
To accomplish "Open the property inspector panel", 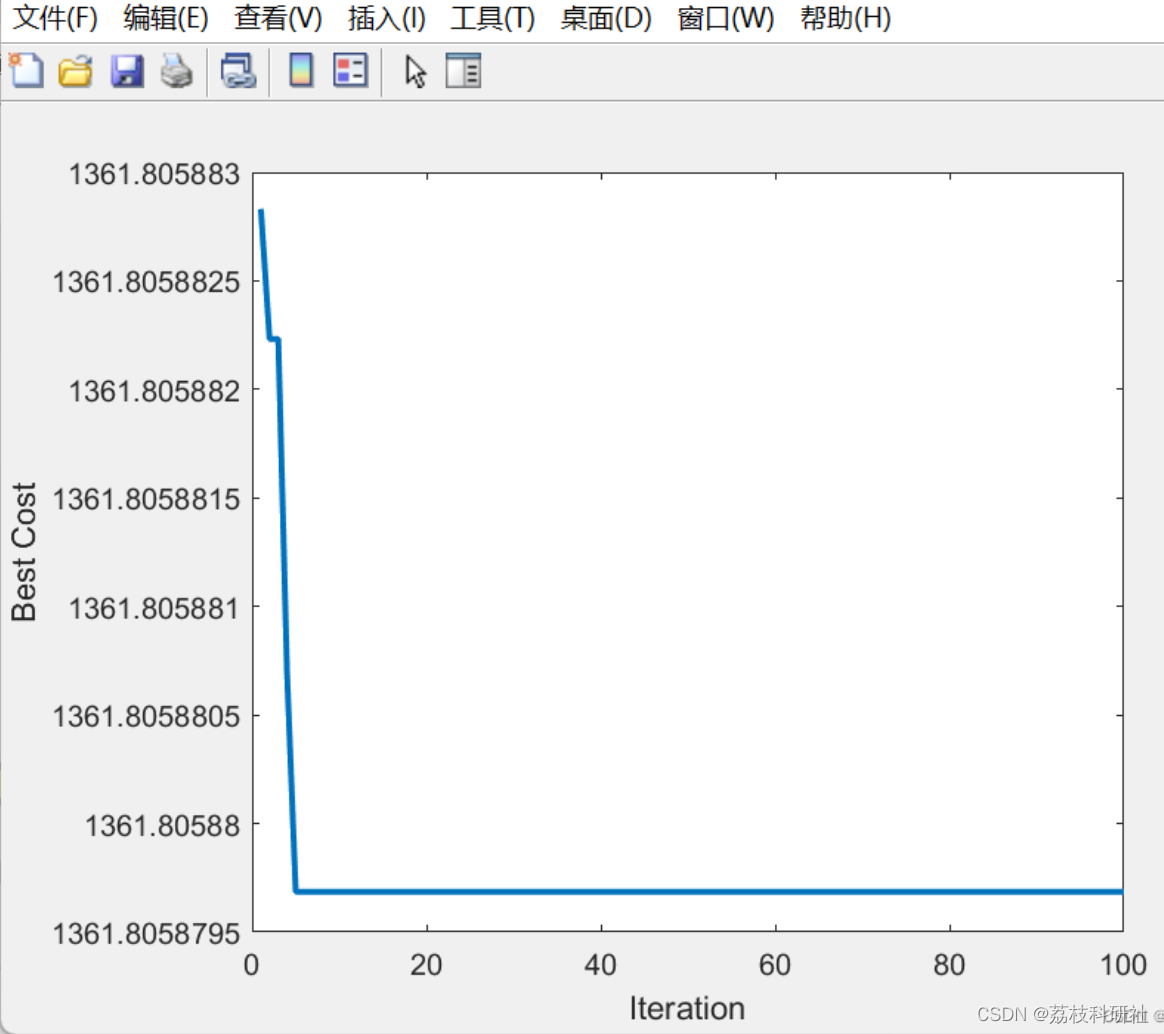I will (463, 70).
